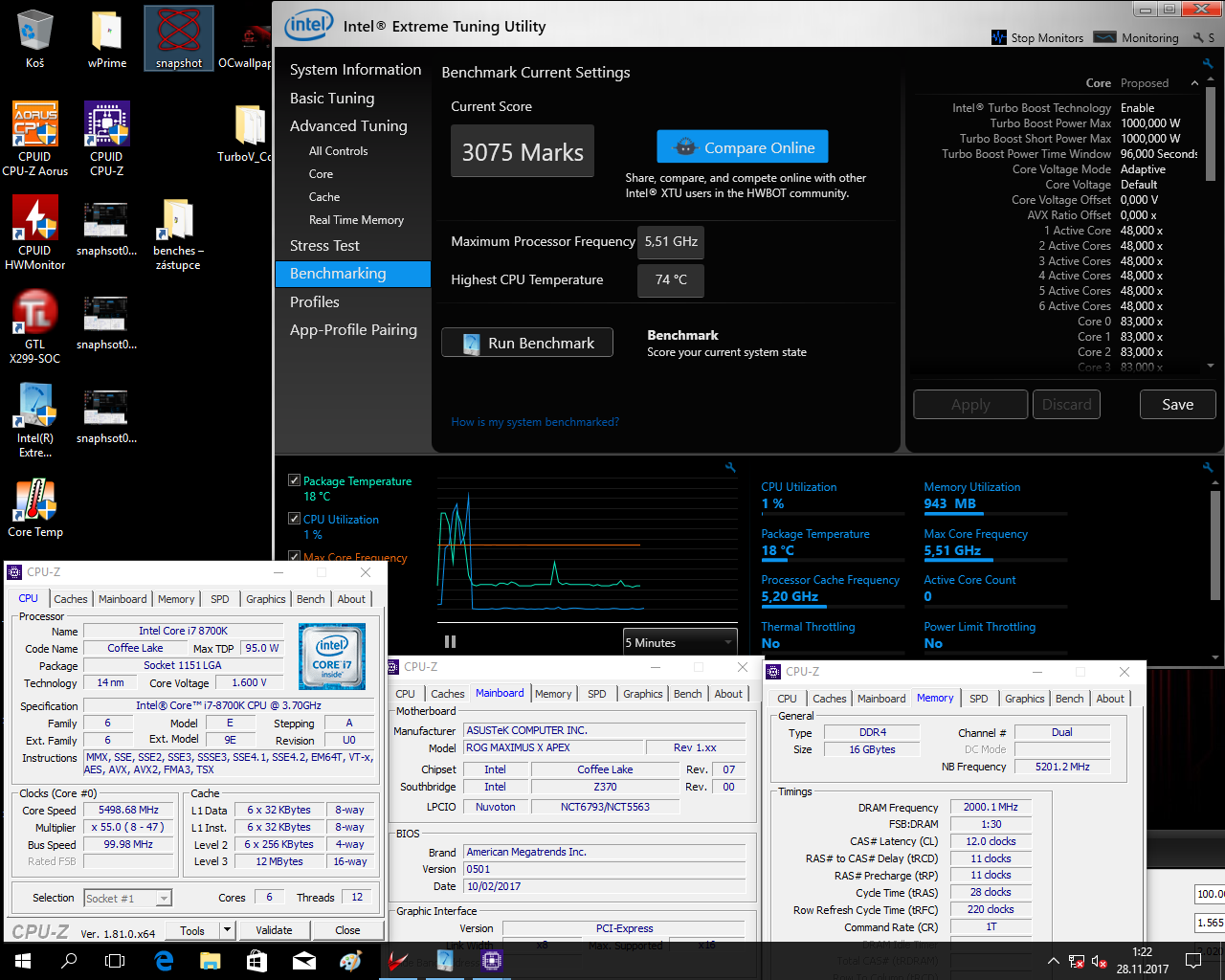Open File Explorer from taskbar
1225x980 pixels.
point(211,961)
